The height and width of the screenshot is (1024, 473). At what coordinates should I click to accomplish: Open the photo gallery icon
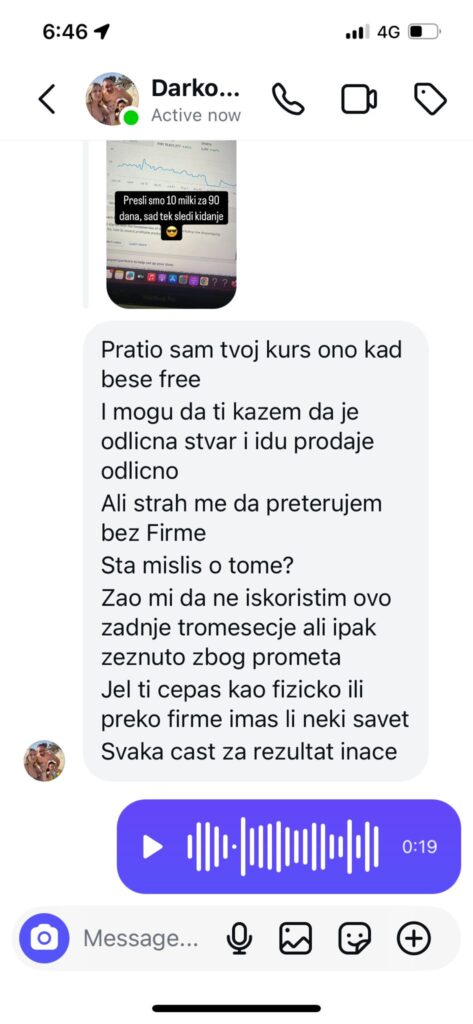click(x=296, y=939)
